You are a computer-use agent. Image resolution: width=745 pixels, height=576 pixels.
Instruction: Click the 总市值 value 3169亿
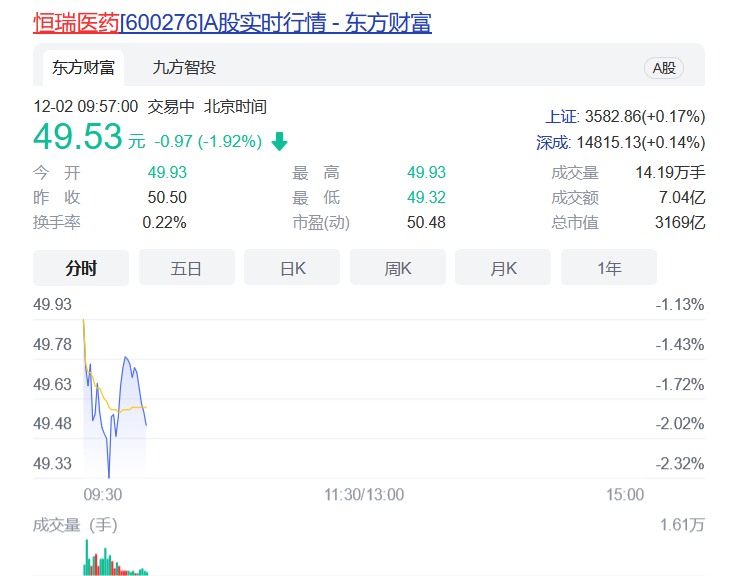tap(680, 222)
